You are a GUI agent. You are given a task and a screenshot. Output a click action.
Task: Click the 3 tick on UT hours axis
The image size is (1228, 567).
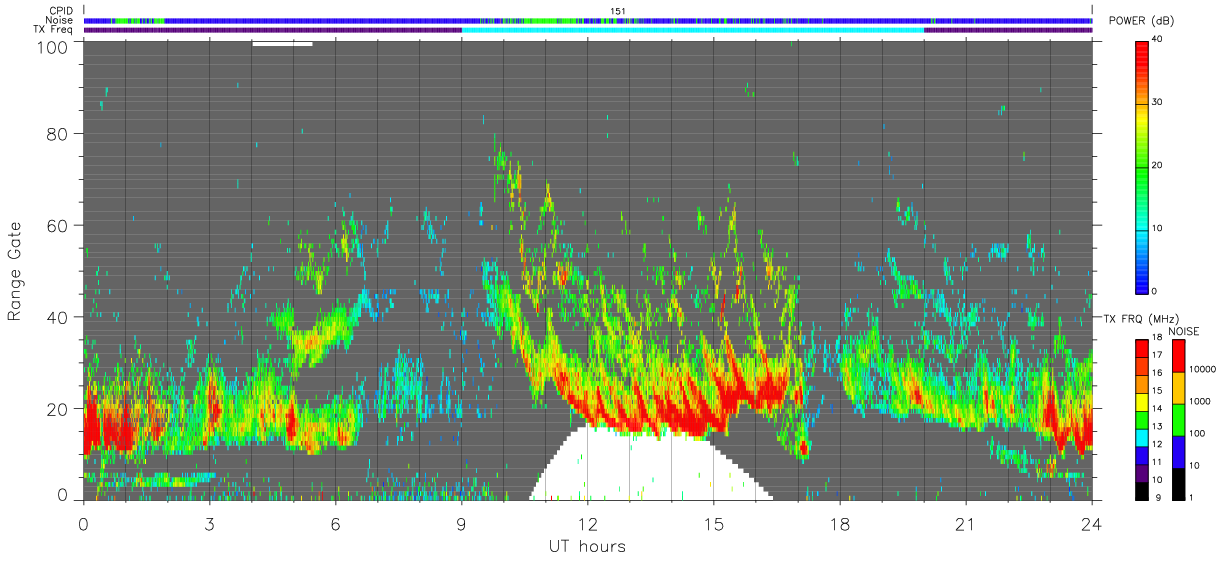click(x=209, y=524)
